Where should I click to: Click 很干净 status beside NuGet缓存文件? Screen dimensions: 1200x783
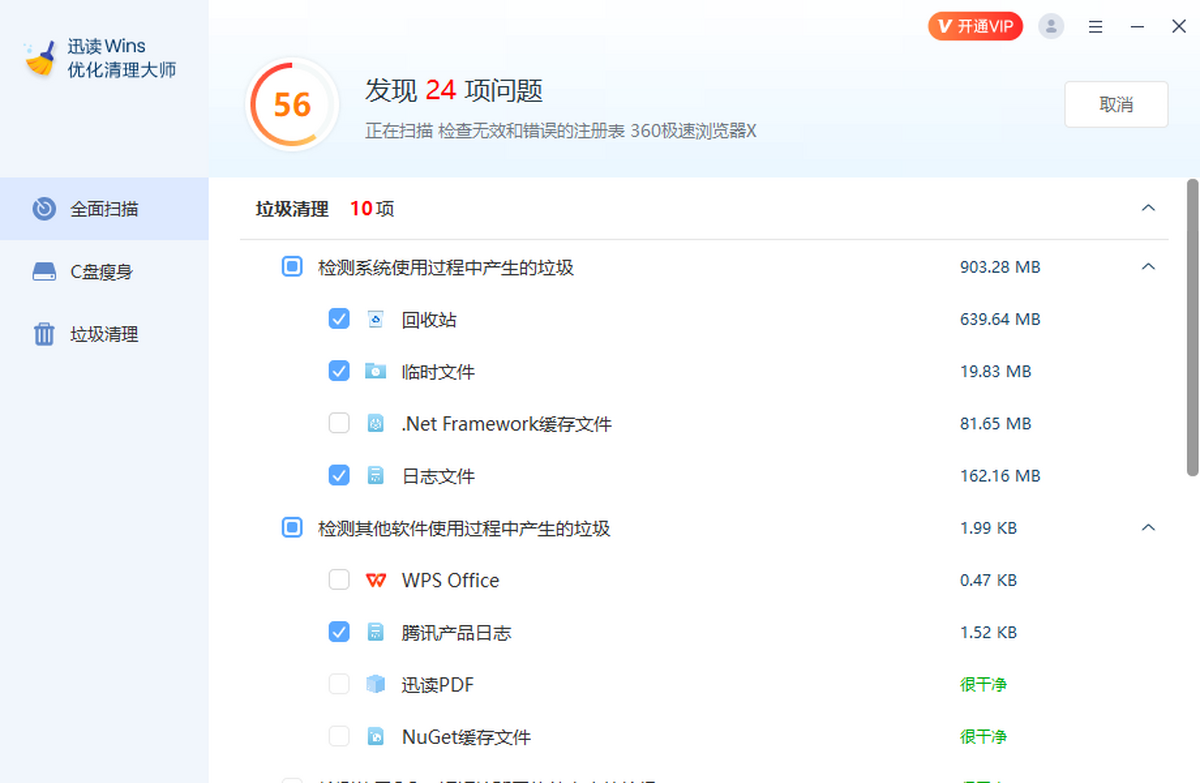983,737
